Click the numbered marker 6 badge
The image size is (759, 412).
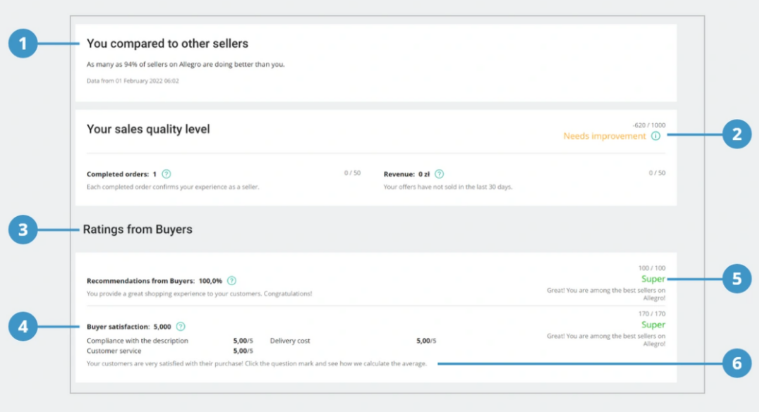coord(735,364)
